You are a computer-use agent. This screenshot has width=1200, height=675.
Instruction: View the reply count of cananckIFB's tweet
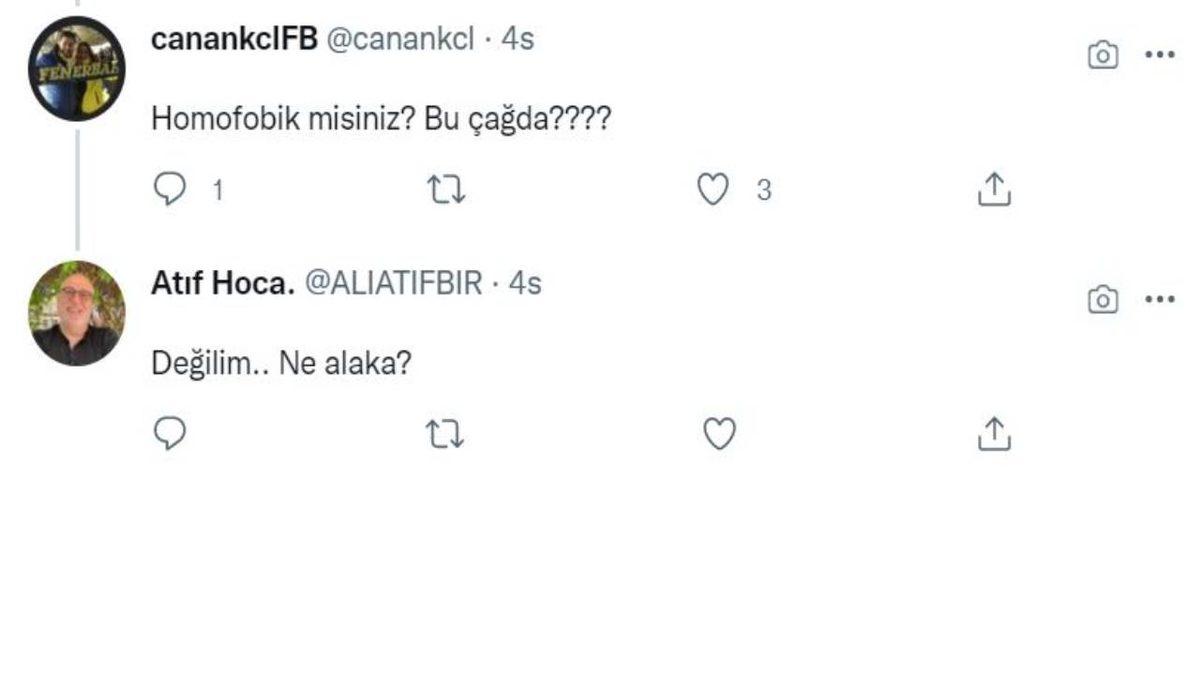220,190
